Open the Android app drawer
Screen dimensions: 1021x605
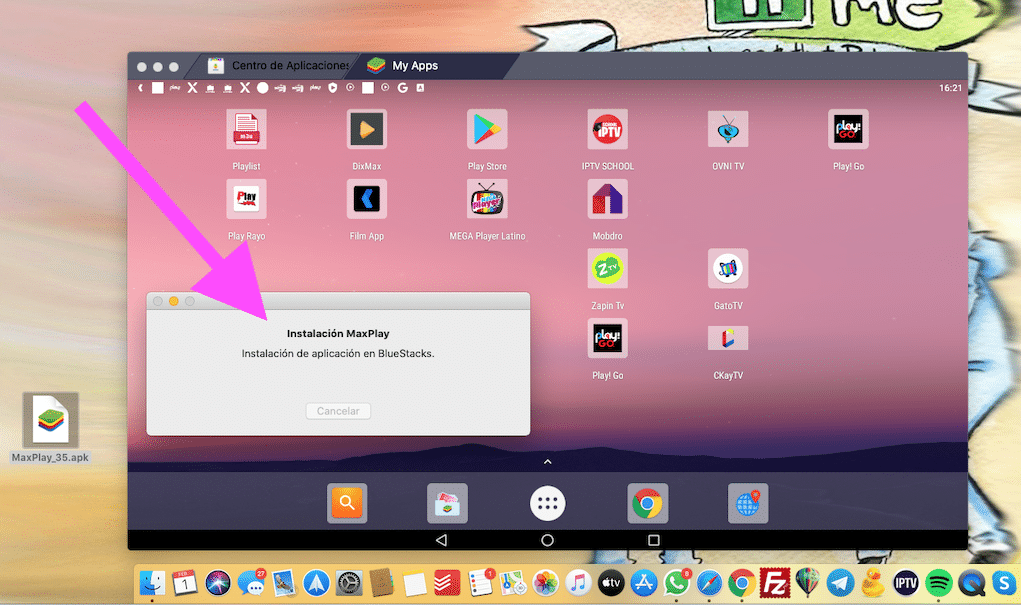(x=547, y=503)
